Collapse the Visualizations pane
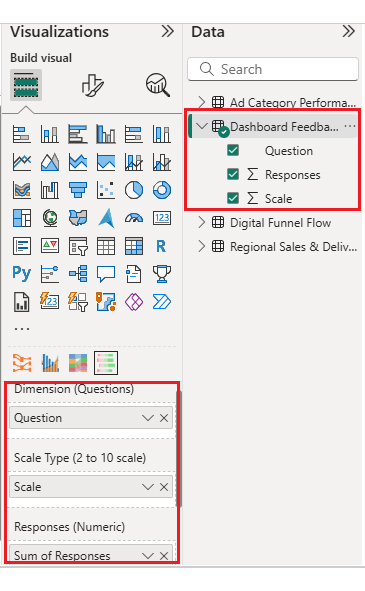 tap(167, 32)
